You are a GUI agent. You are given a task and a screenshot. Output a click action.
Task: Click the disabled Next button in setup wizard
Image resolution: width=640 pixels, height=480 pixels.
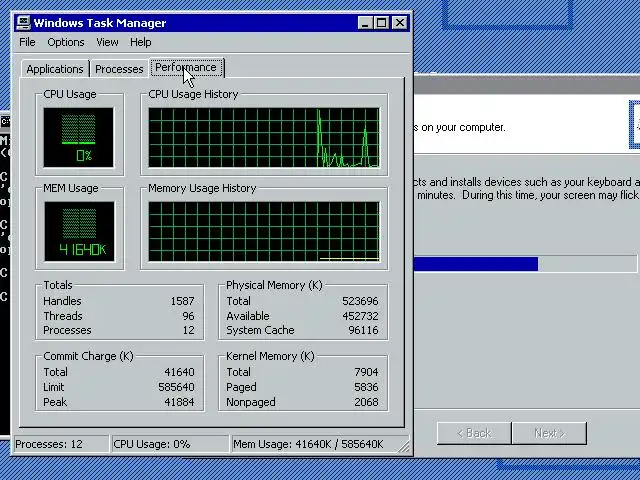(x=549, y=433)
